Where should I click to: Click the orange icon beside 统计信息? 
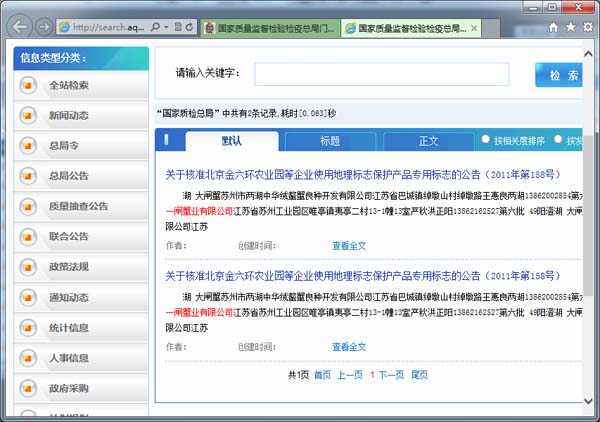[x=28, y=327]
